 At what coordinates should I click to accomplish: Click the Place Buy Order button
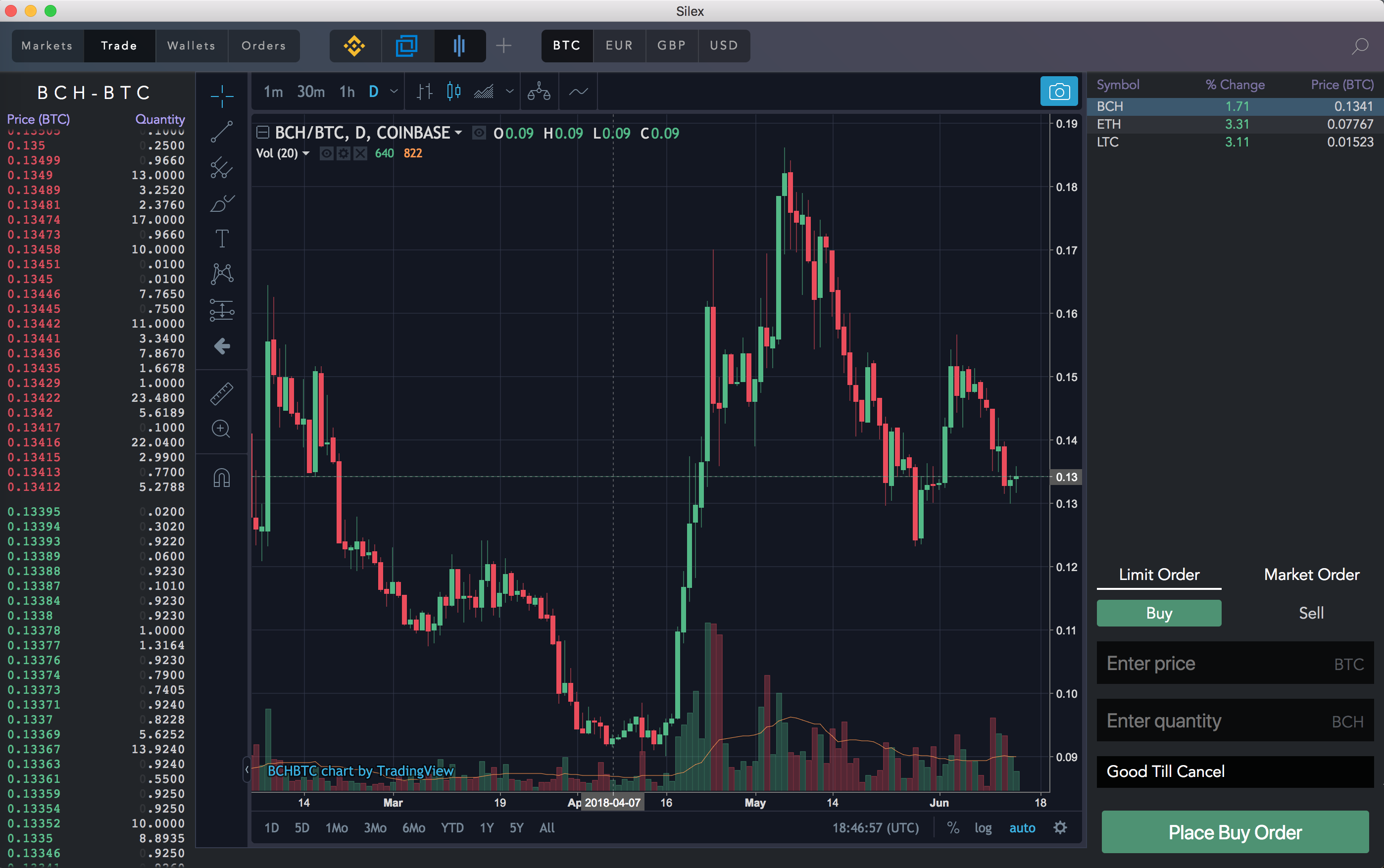(x=1235, y=832)
